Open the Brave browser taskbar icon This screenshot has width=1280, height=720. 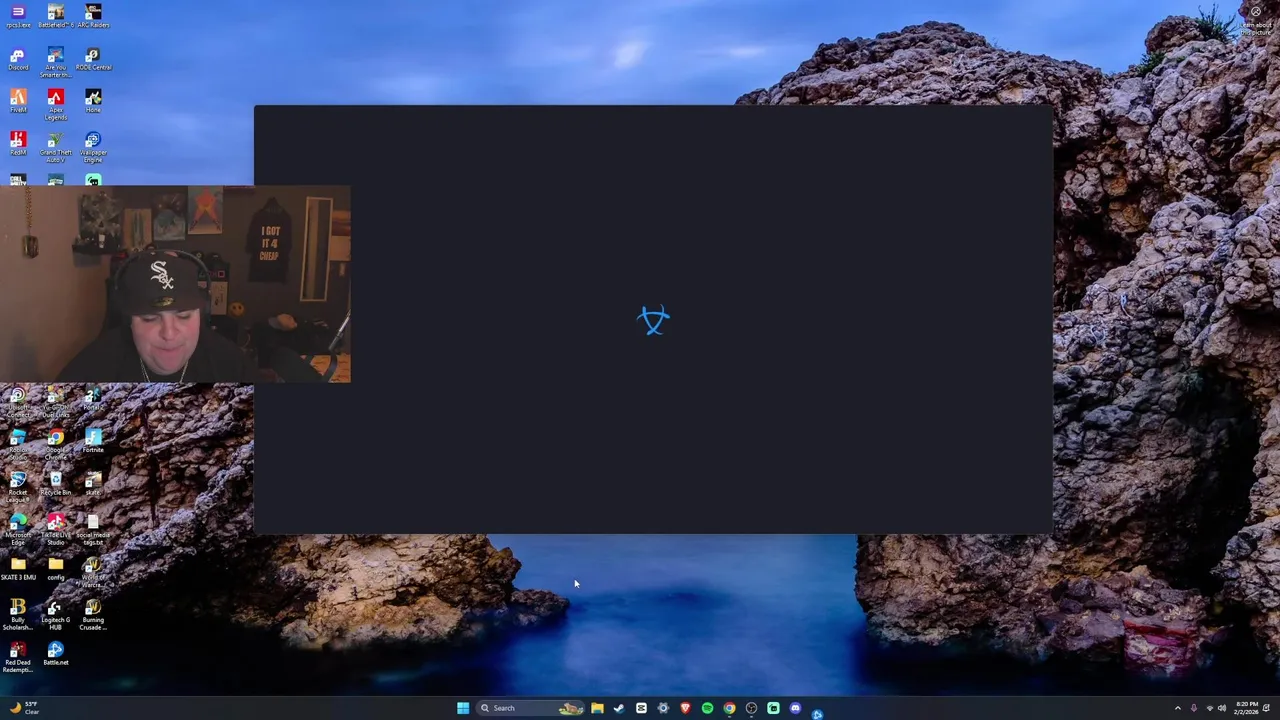pos(685,708)
